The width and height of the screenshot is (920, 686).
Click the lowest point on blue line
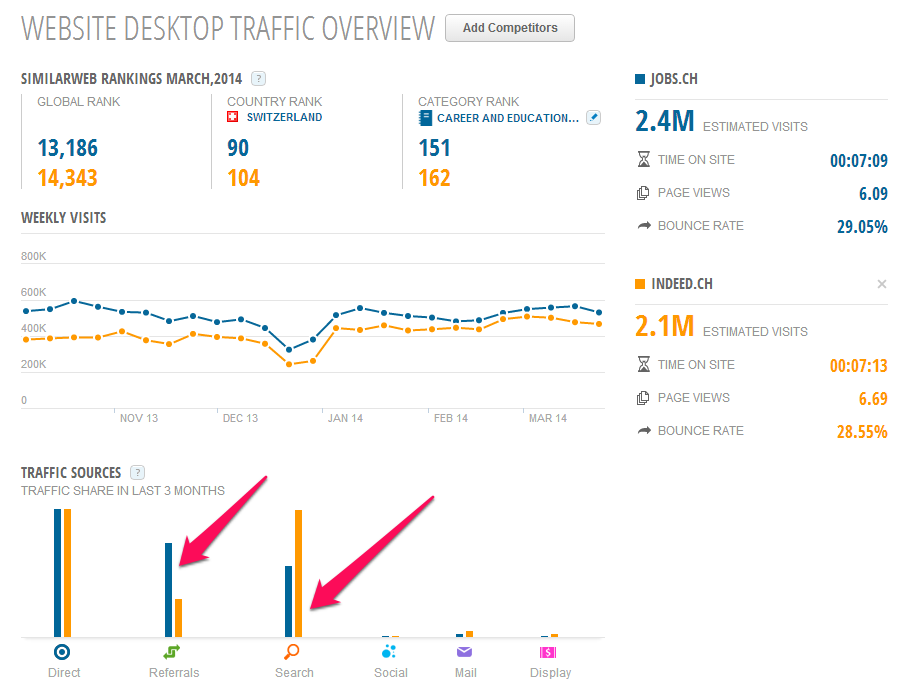[289, 350]
